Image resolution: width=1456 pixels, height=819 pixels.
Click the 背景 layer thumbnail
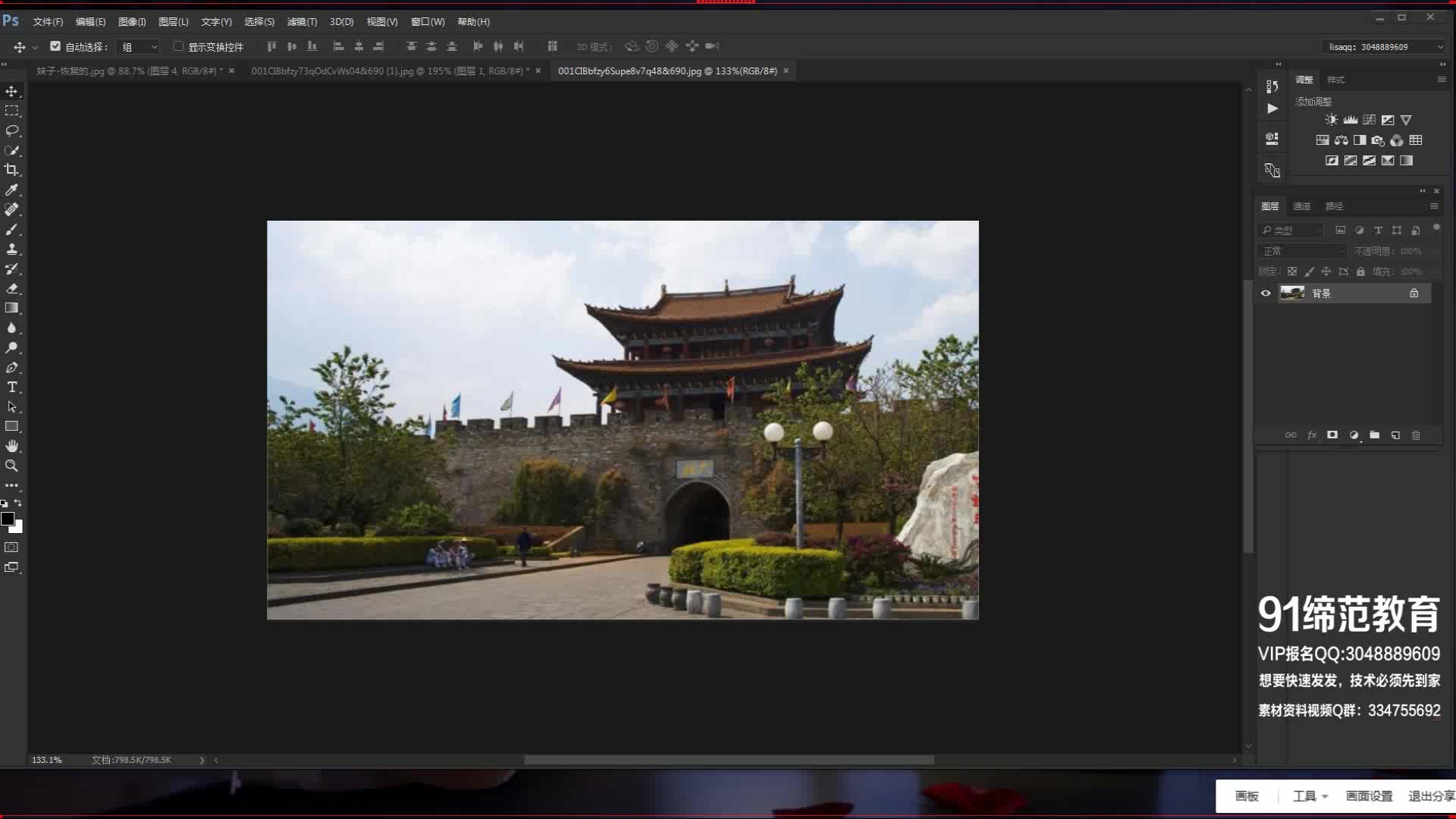click(1292, 293)
